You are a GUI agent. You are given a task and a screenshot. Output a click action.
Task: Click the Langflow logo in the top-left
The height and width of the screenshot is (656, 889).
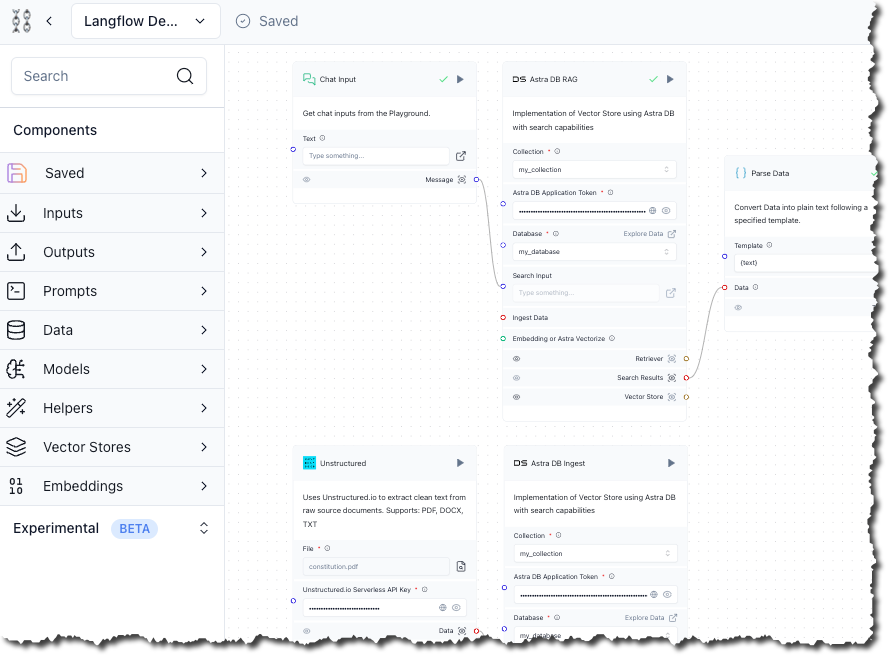point(21,20)
